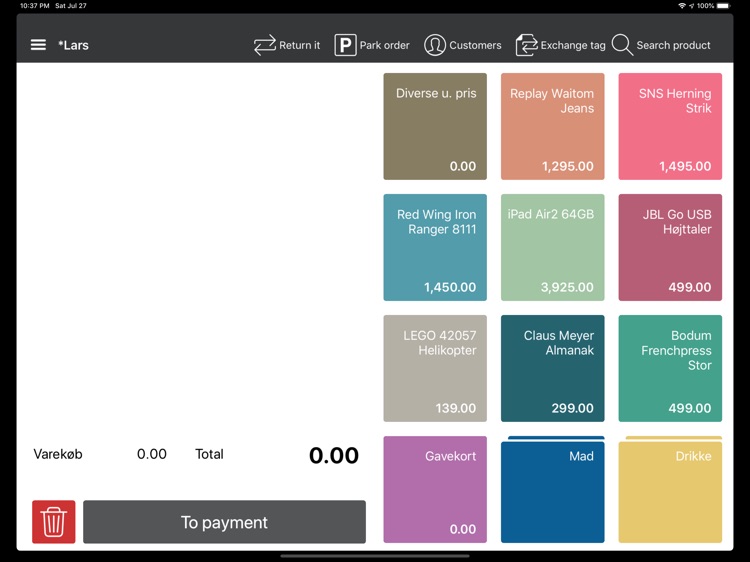Select the Gavekort gift card tile
The image size is (750, 562).
tap(435, 489)
